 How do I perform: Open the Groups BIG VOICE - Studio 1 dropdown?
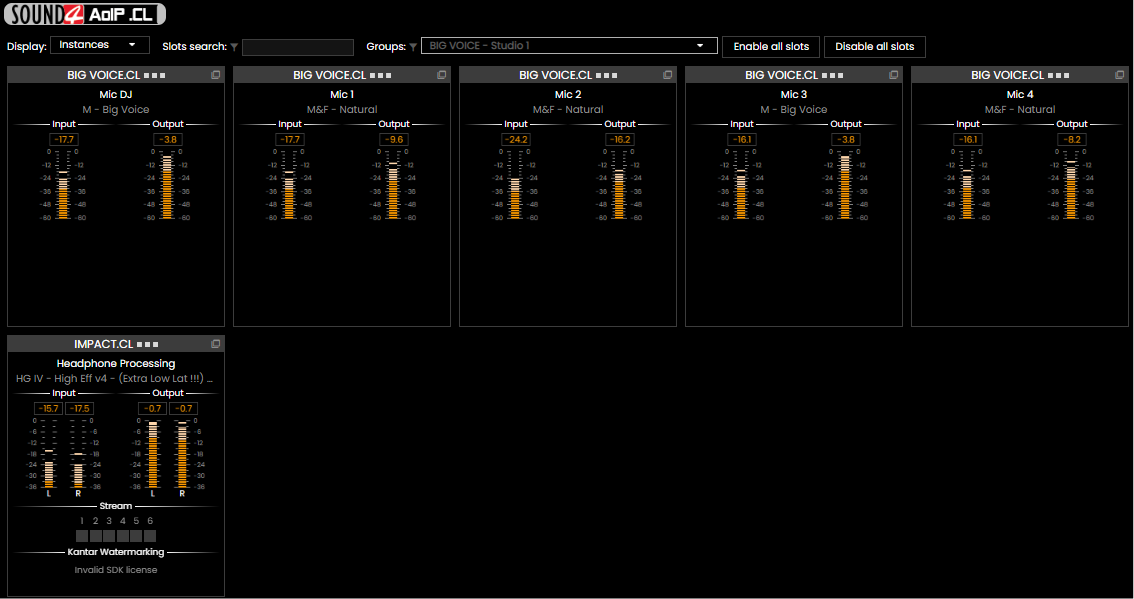coord(569,46)
